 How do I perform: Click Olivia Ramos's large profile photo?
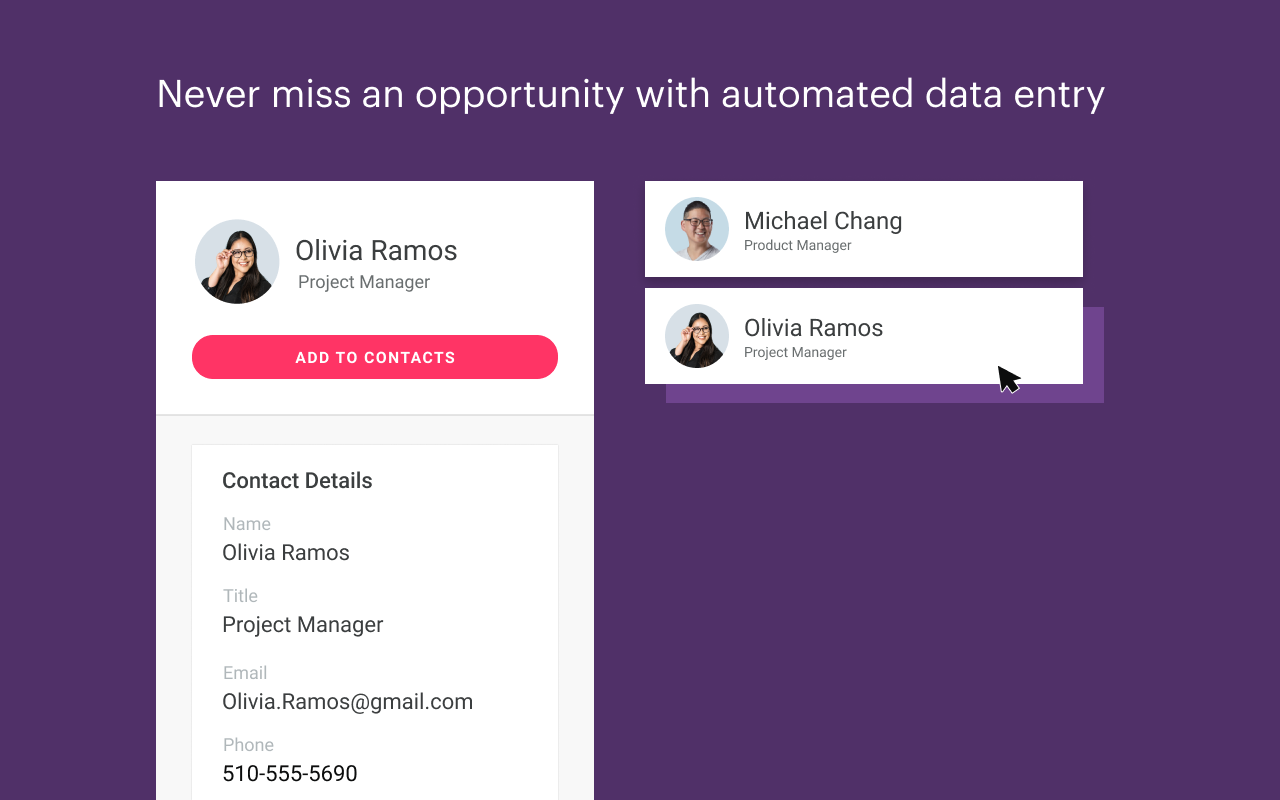point(237,262)
